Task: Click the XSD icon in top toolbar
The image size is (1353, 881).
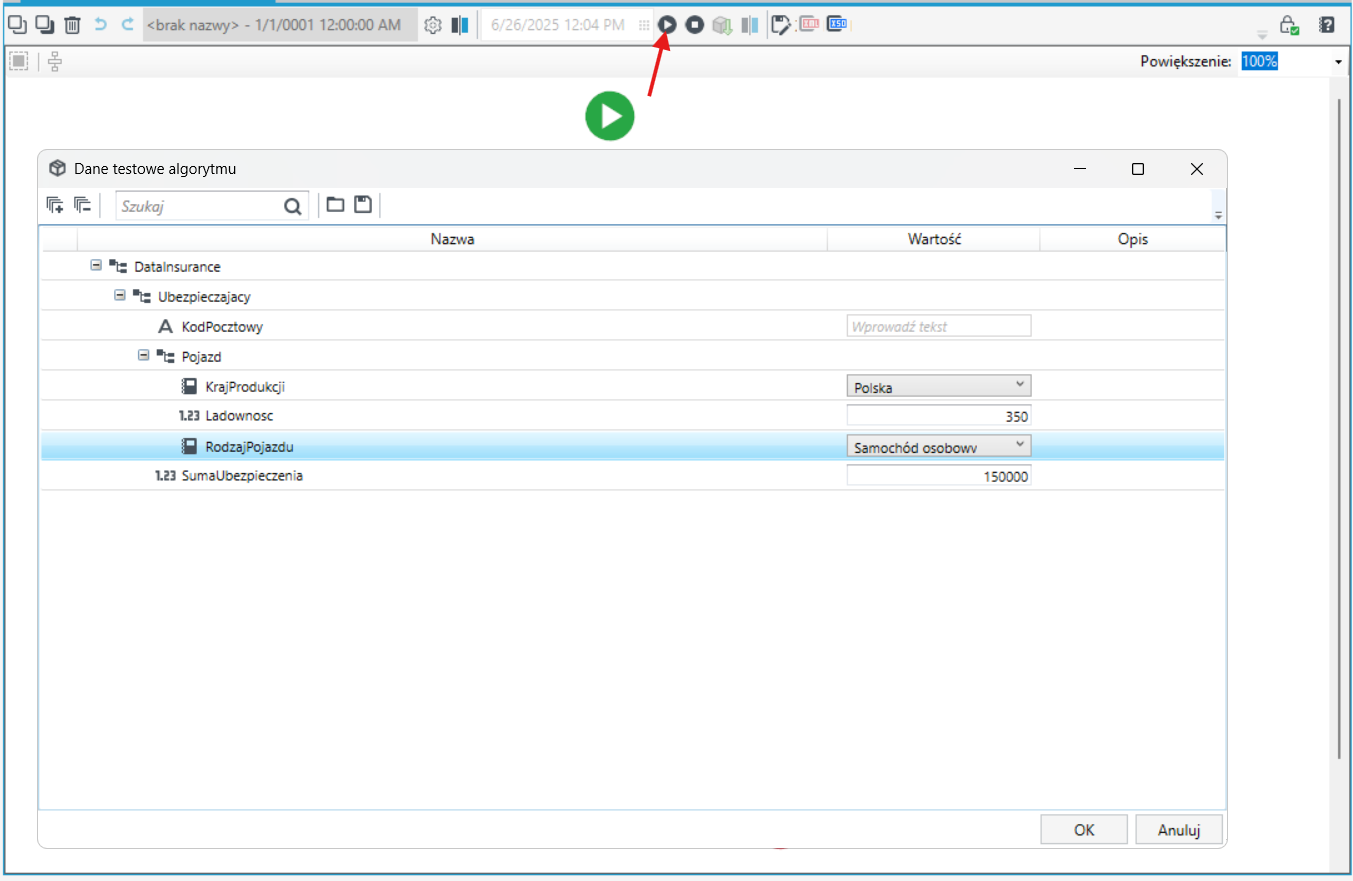Action: click(x=837, y=25)
